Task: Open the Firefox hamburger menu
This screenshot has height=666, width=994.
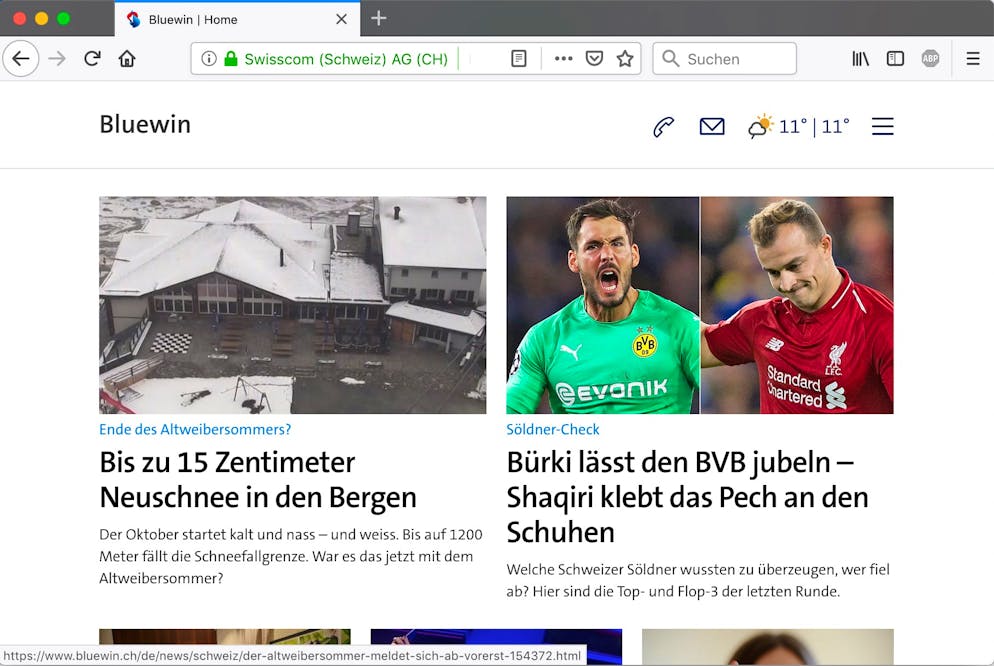Action: pyautogui.click(x=972, y=59)
